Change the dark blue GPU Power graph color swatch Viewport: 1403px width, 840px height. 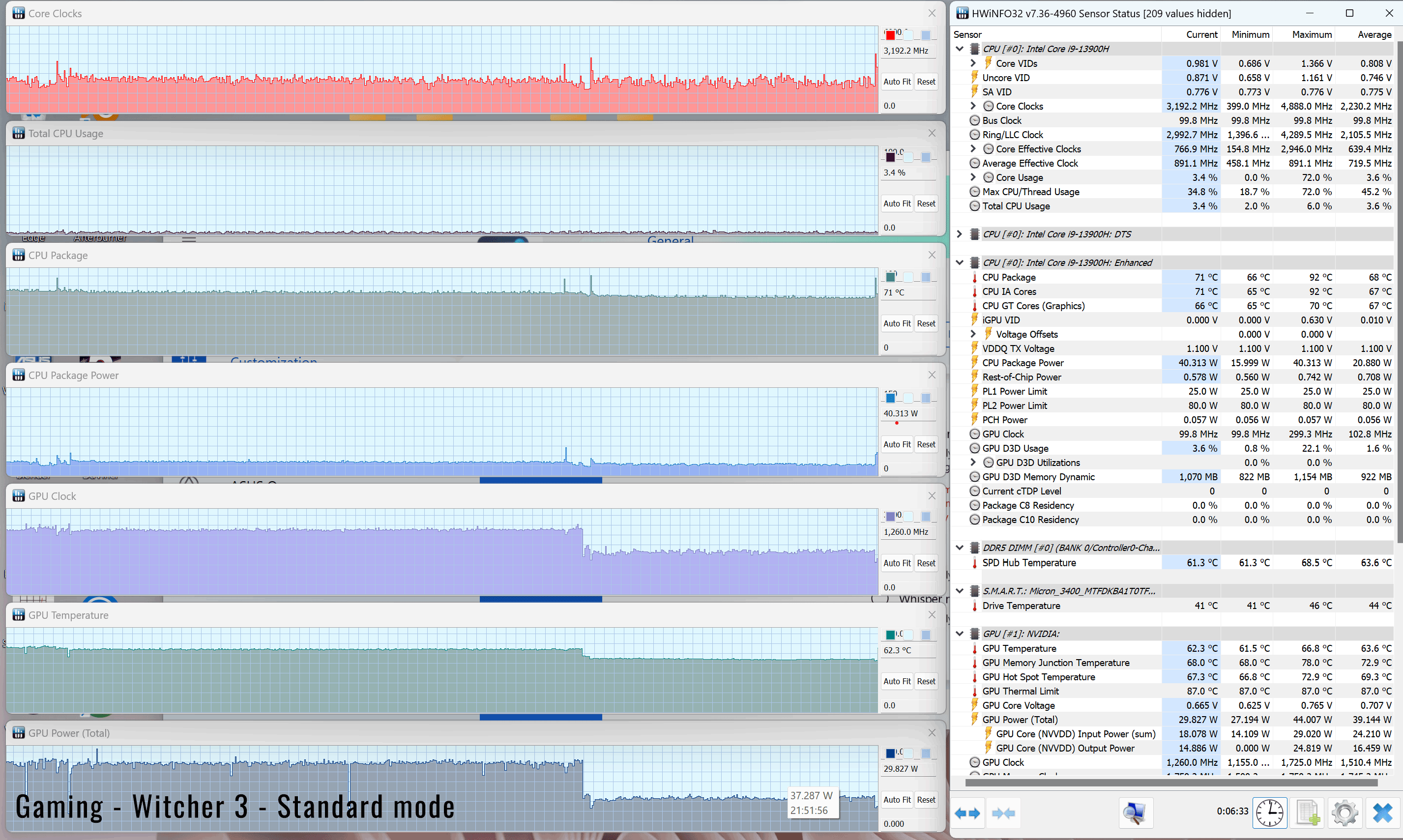click(890, 753)
